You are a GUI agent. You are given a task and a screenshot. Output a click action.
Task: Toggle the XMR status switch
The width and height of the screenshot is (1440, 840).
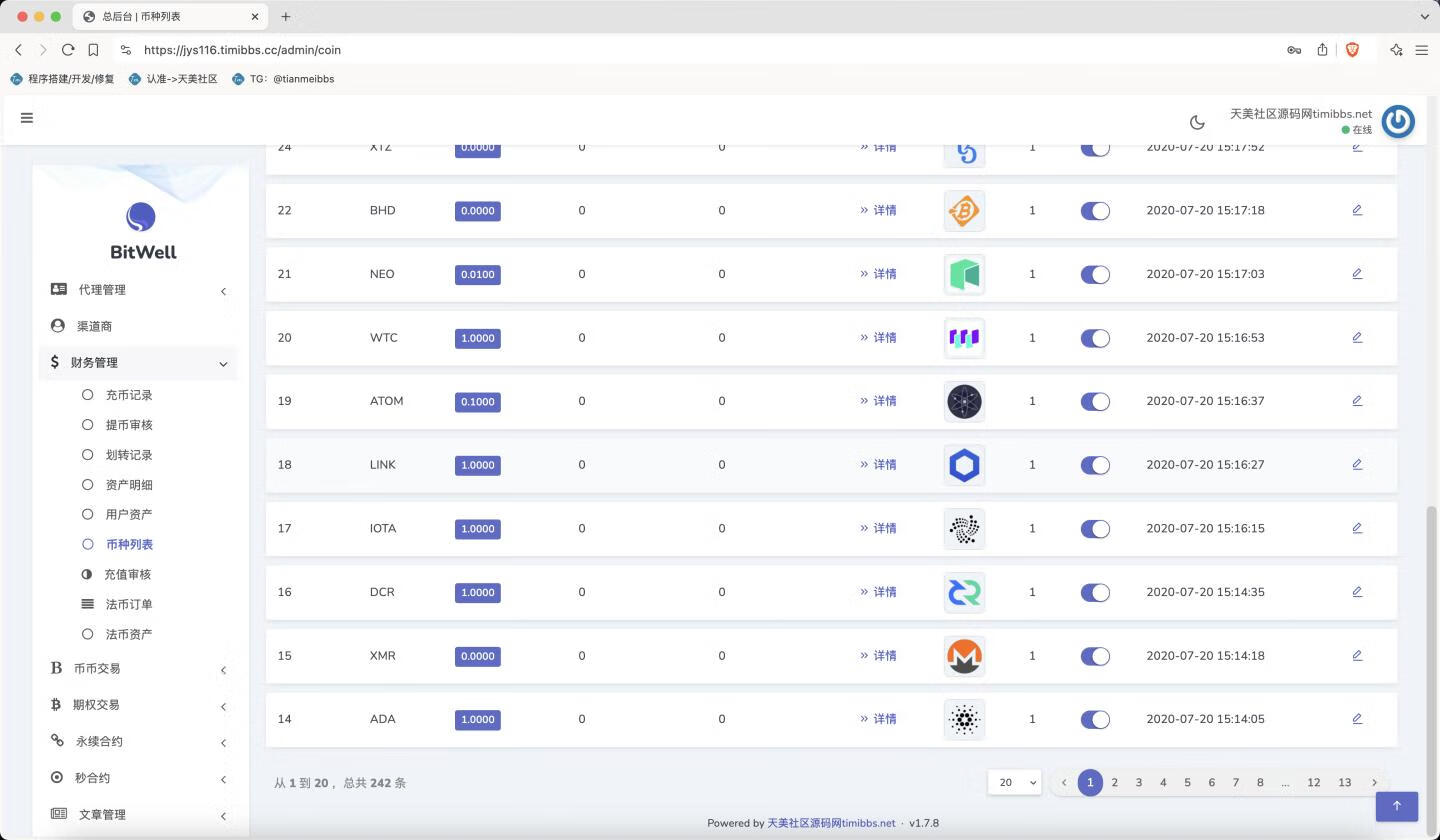tap(1095, 655)
